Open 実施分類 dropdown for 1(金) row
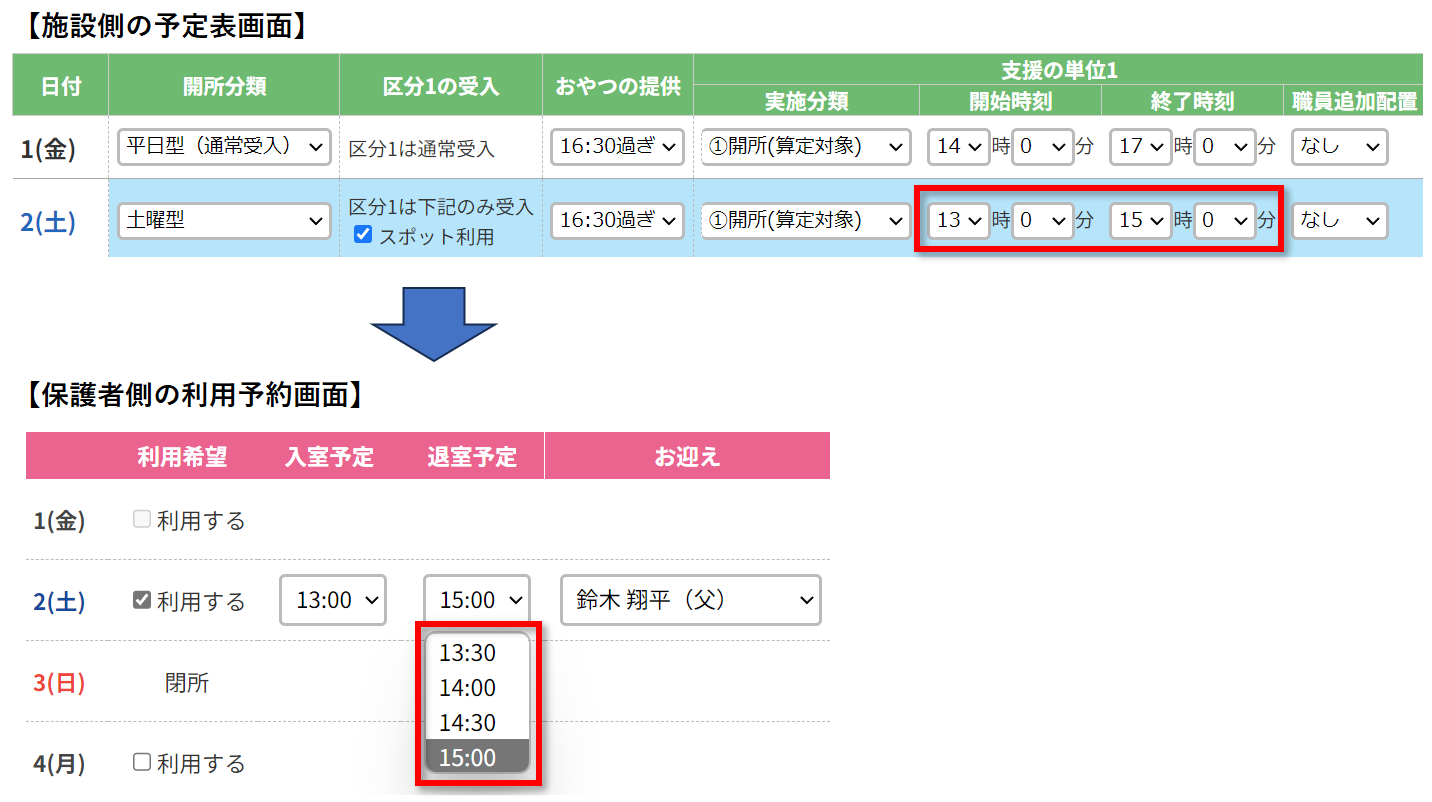 pos(806,147)
